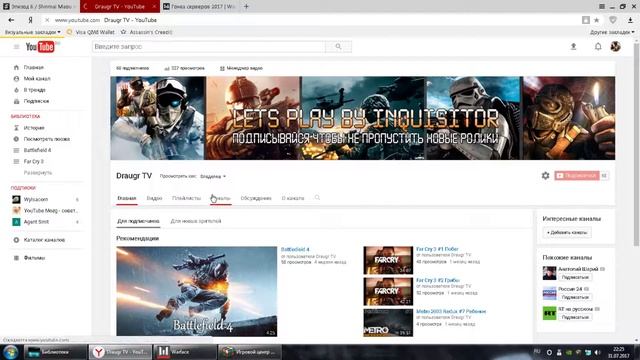This screenshot has height=360, width=640.
Task: Click the page vertical scrollbar
Action: click(636, 144)
